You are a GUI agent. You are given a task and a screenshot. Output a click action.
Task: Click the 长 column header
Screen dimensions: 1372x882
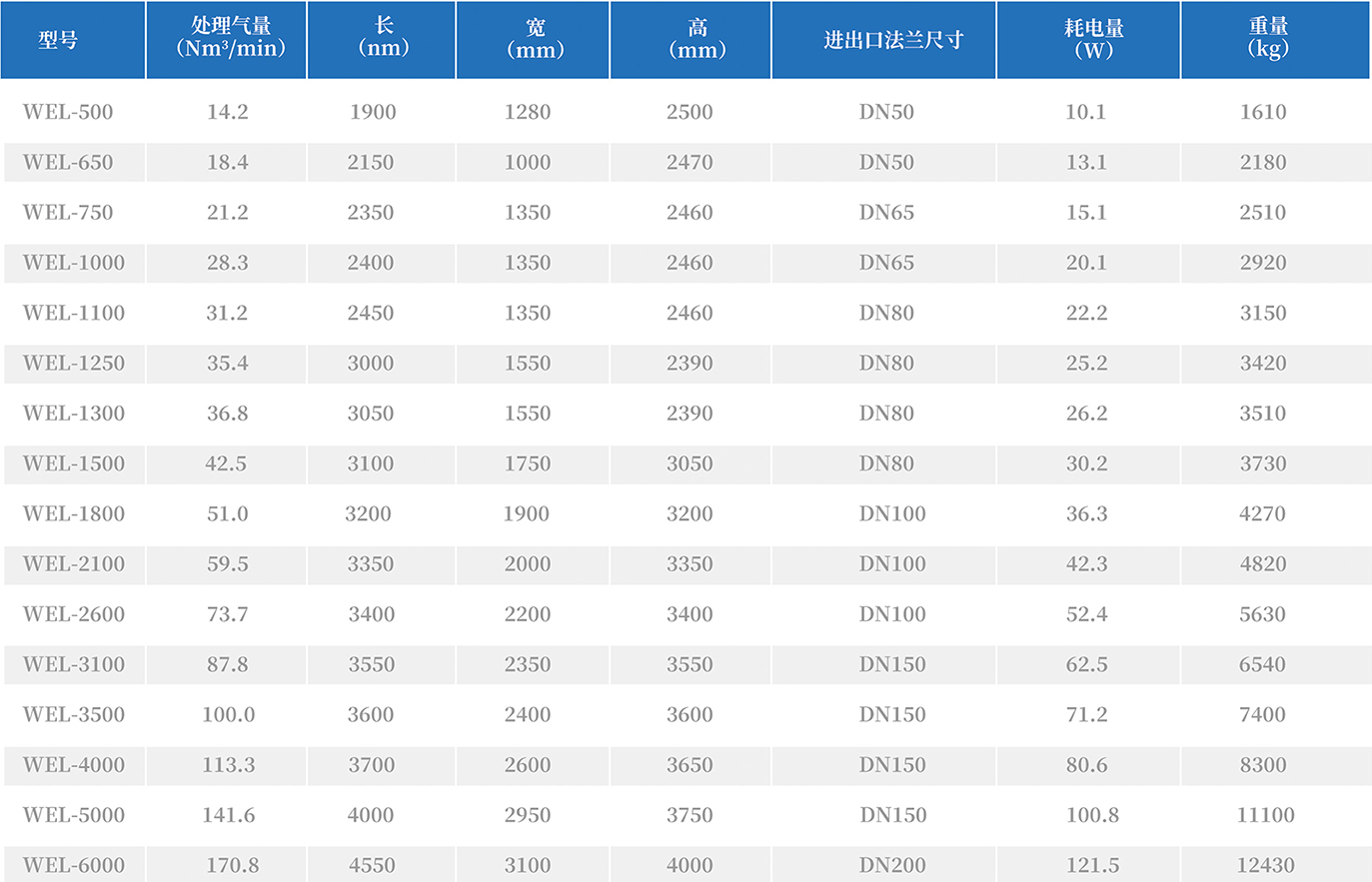384,38
